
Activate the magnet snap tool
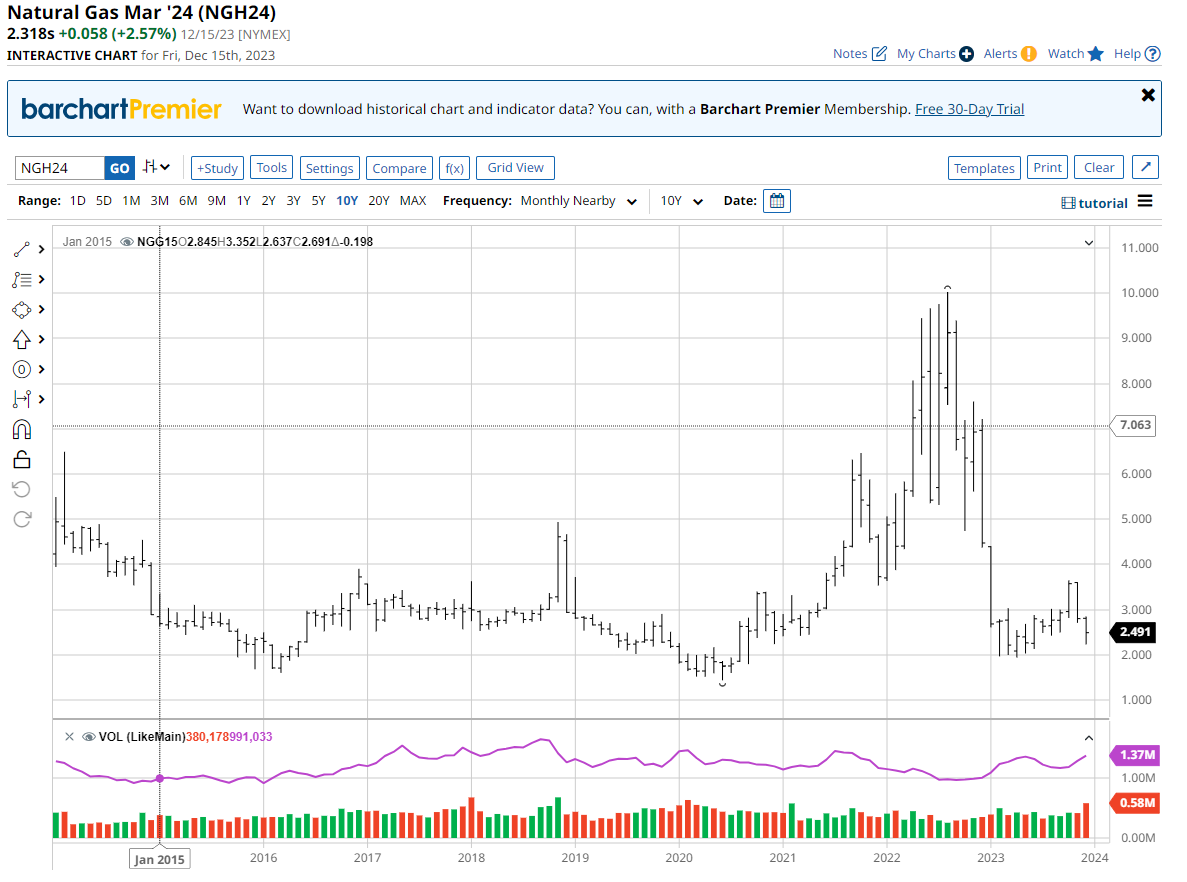pos(22,429)
